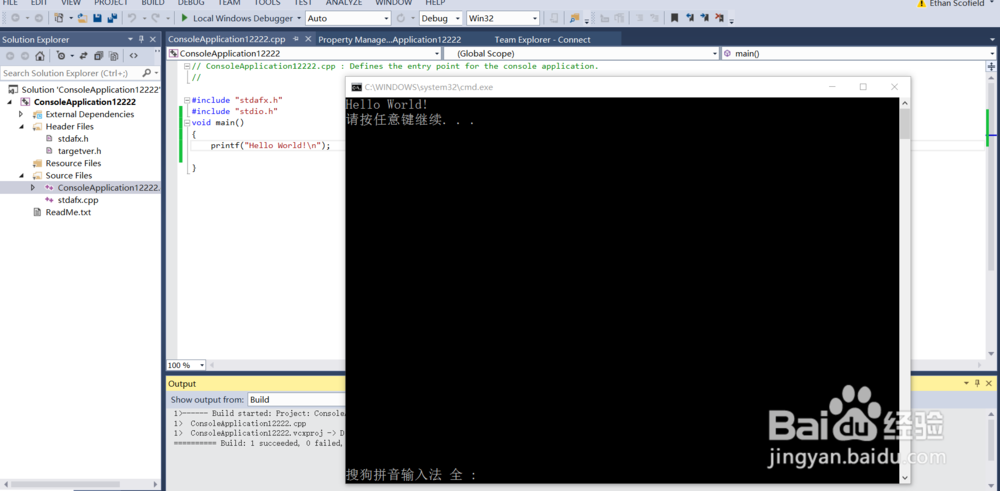Clear all bookmarks using the red-X bookmark icon
Viewport: 1000px width, 491px height.
click(719, 18)
